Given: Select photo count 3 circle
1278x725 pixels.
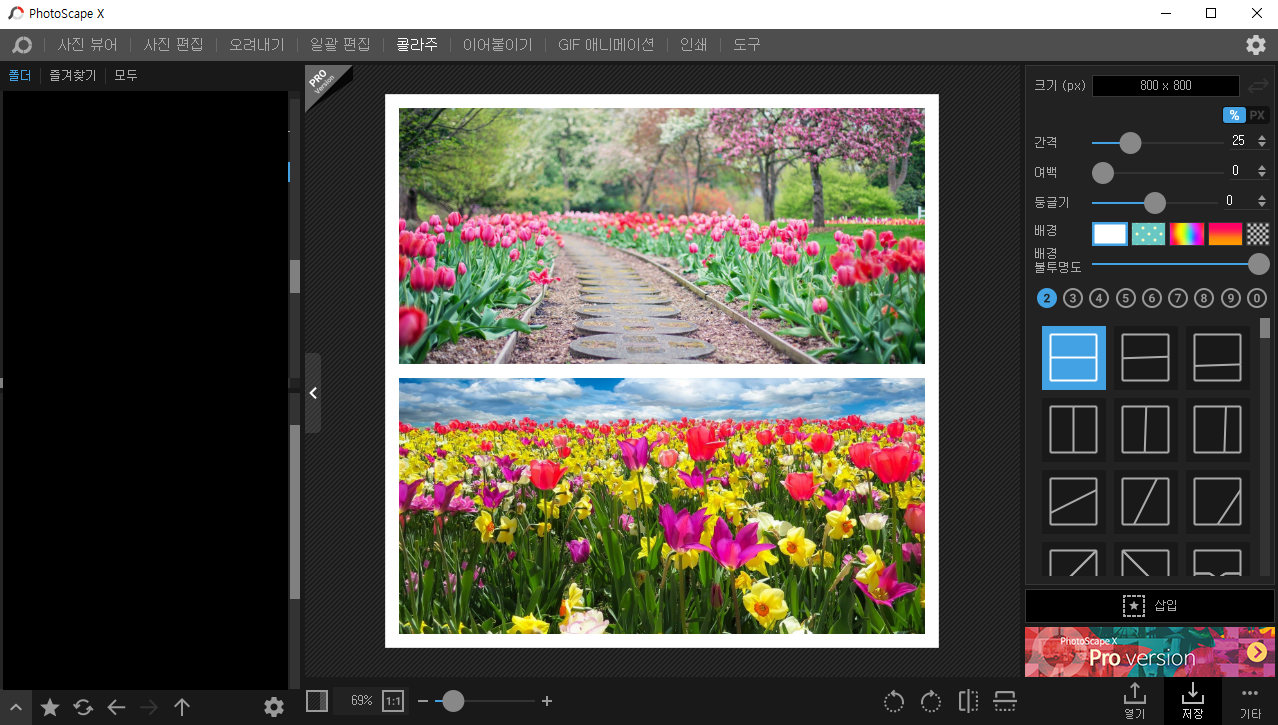Looking at the screenshot, I should tap(1073, 297).
